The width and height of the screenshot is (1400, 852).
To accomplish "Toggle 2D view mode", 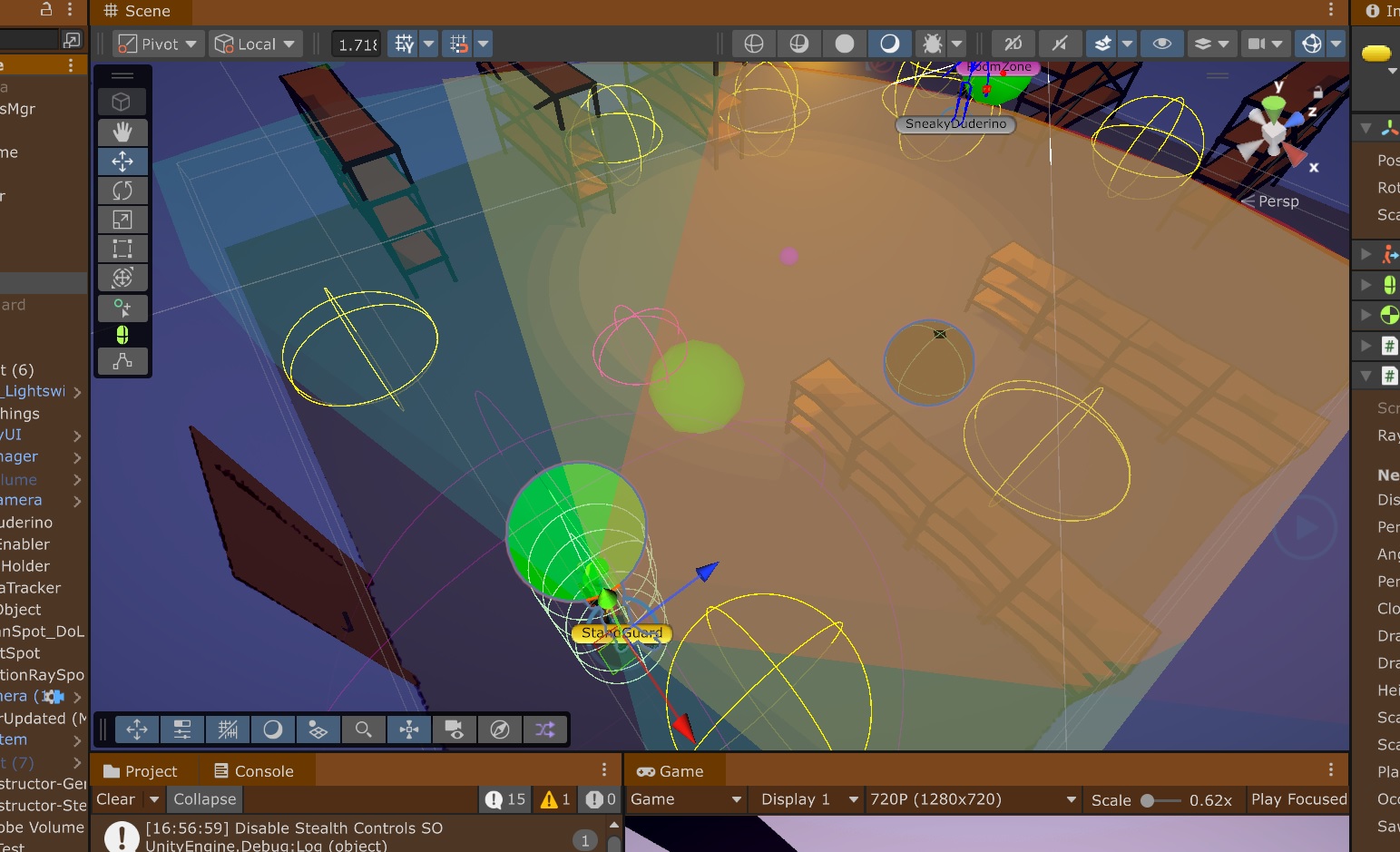I will point(1013,44).
